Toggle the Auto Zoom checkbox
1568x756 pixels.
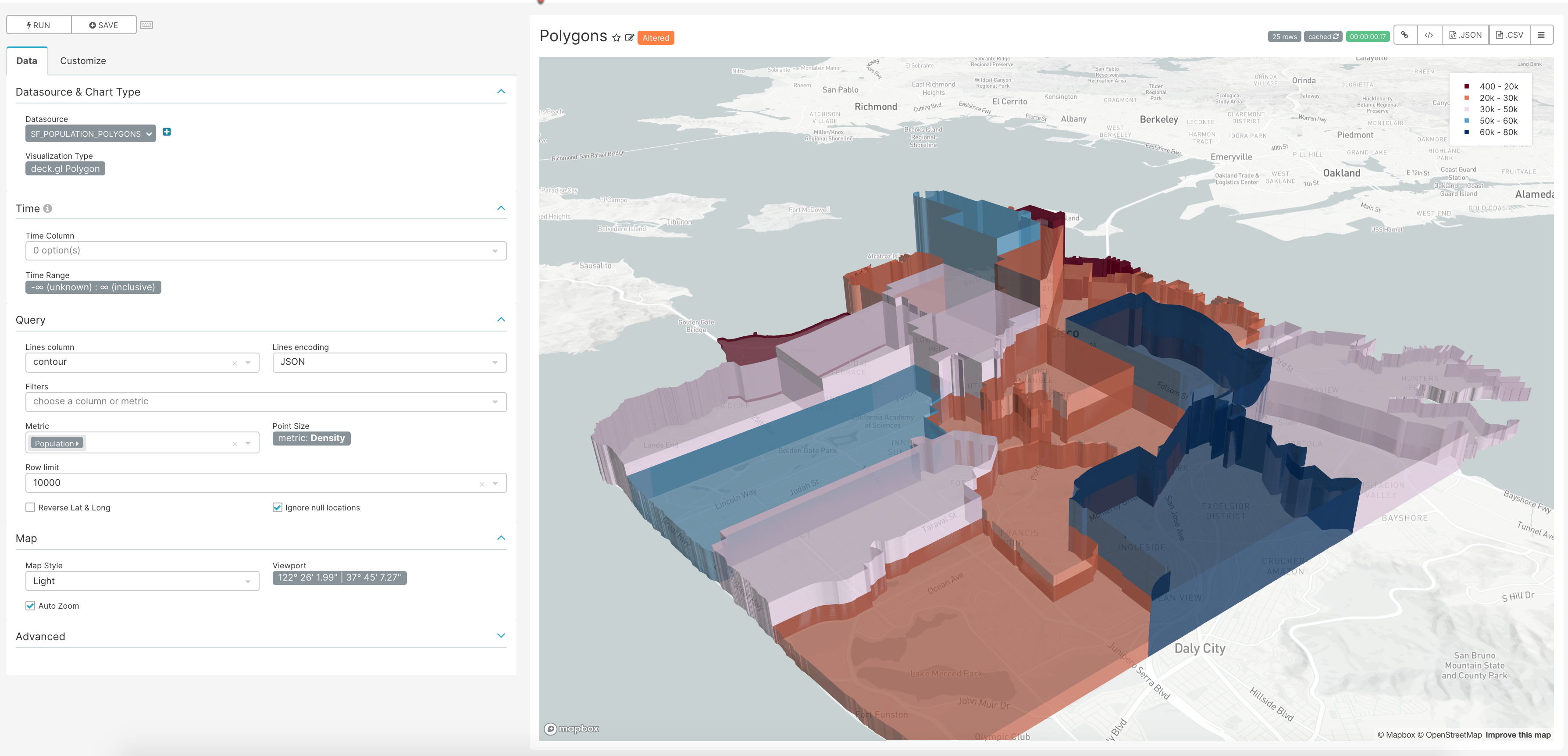30,605
